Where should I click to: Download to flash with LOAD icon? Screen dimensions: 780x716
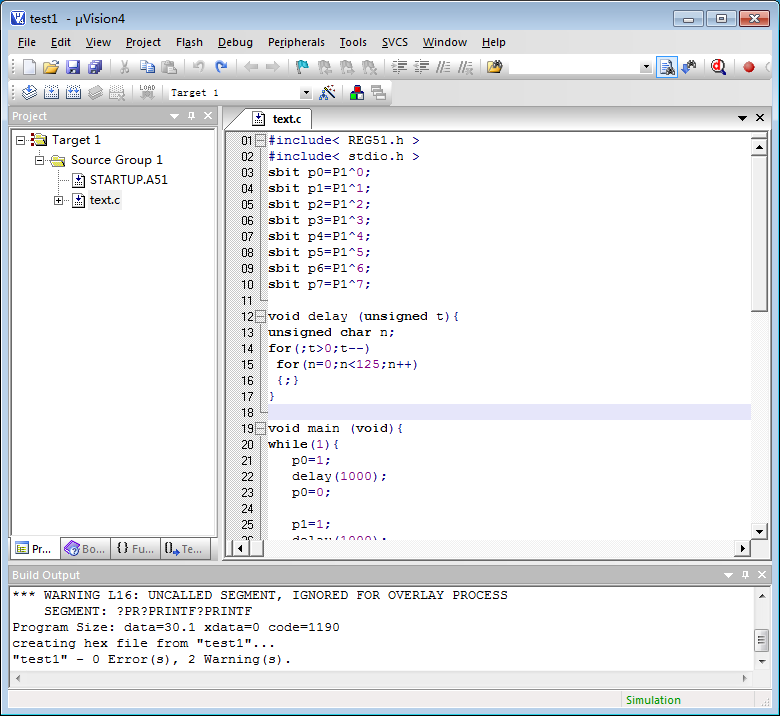[x=147, y=93]
